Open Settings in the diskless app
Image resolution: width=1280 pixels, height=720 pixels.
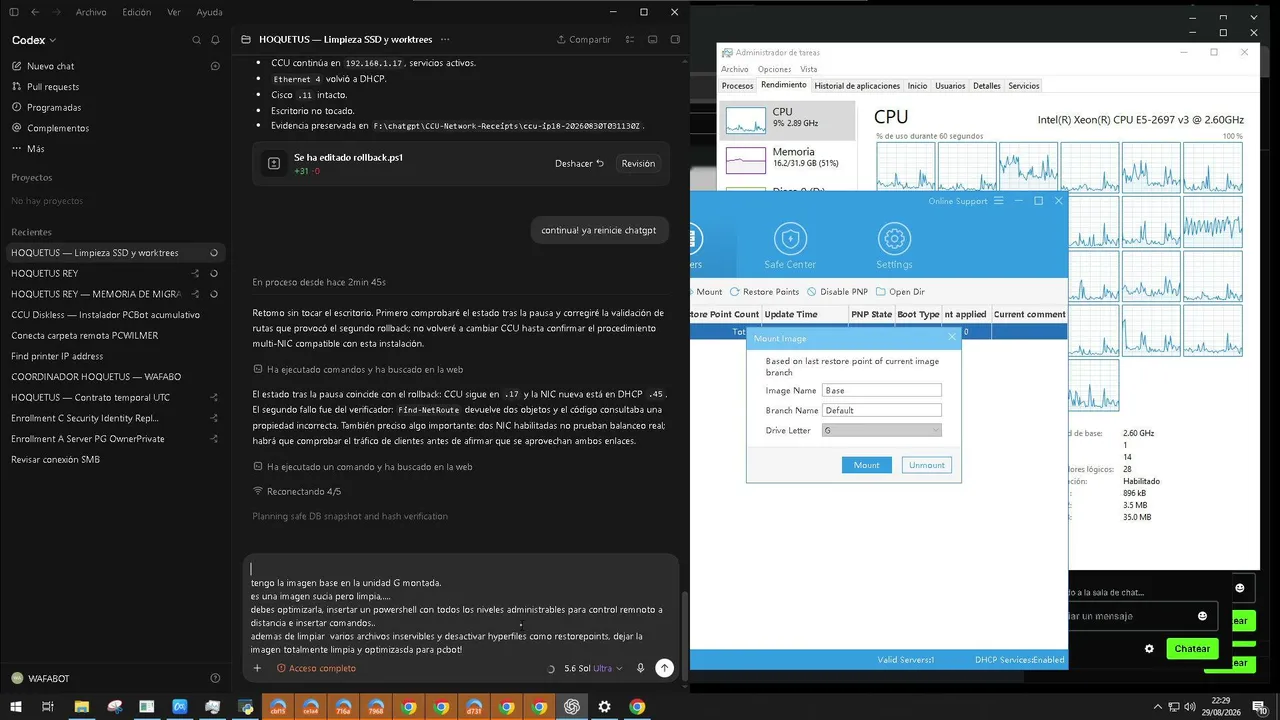pyautogui.click(x=894, y=247)
